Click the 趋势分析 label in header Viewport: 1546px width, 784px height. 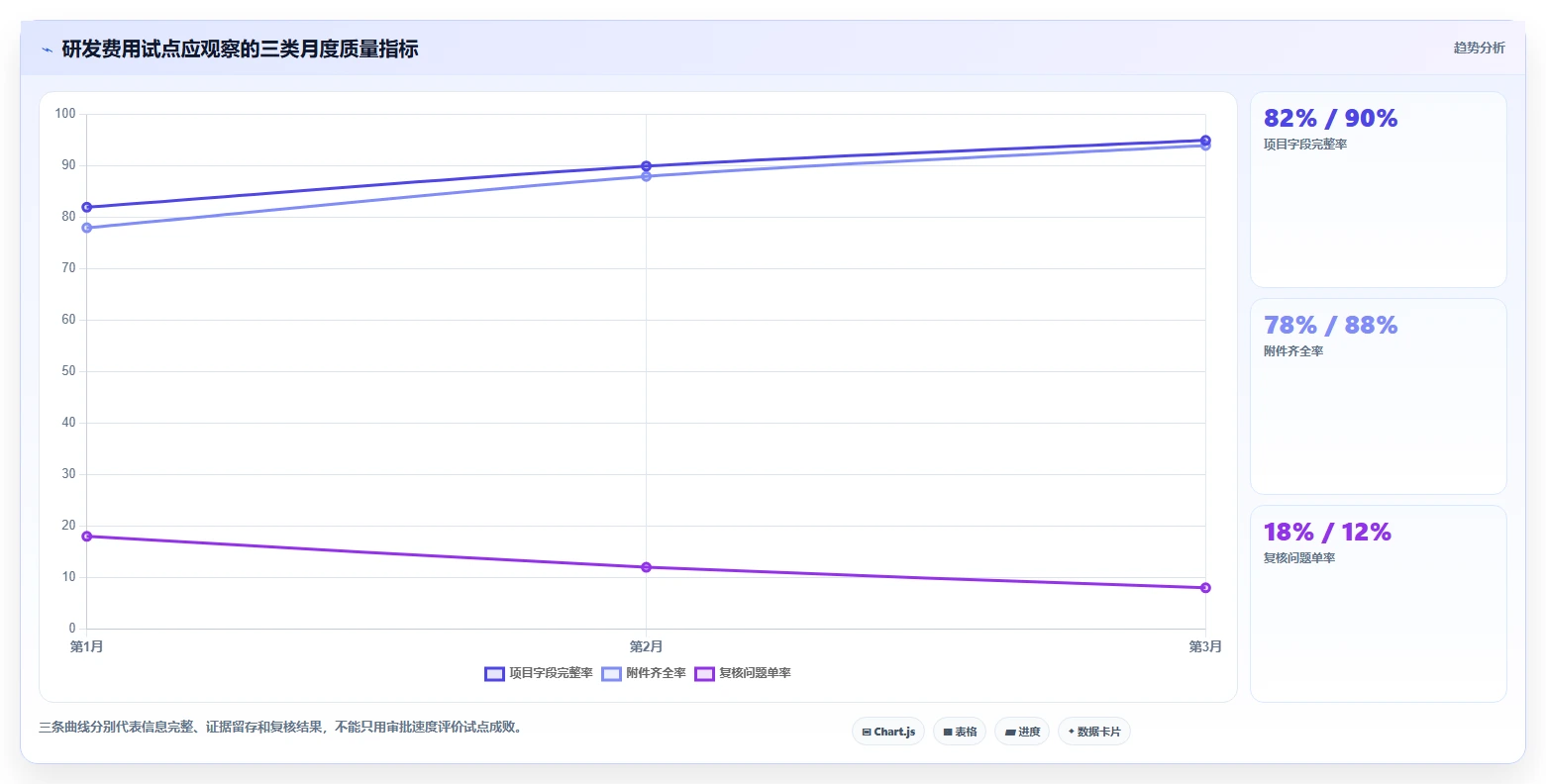click(1479, 48)
